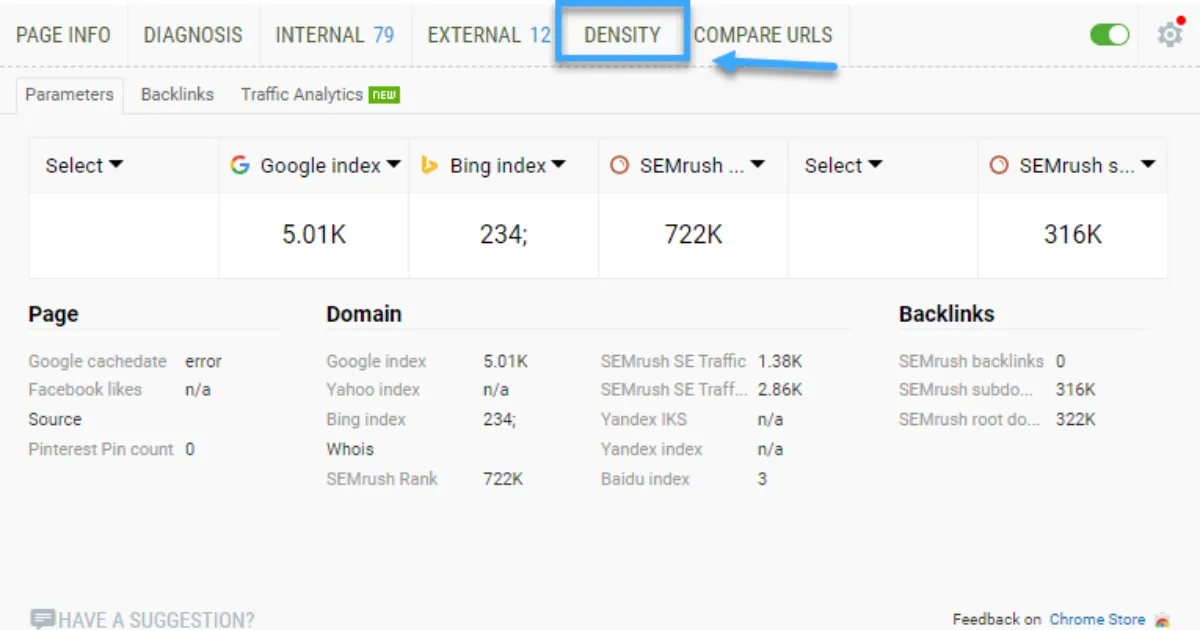Click the Whois link under Domain
The height and width of the screenshot is (630, 1200).
tap(350, 449)
